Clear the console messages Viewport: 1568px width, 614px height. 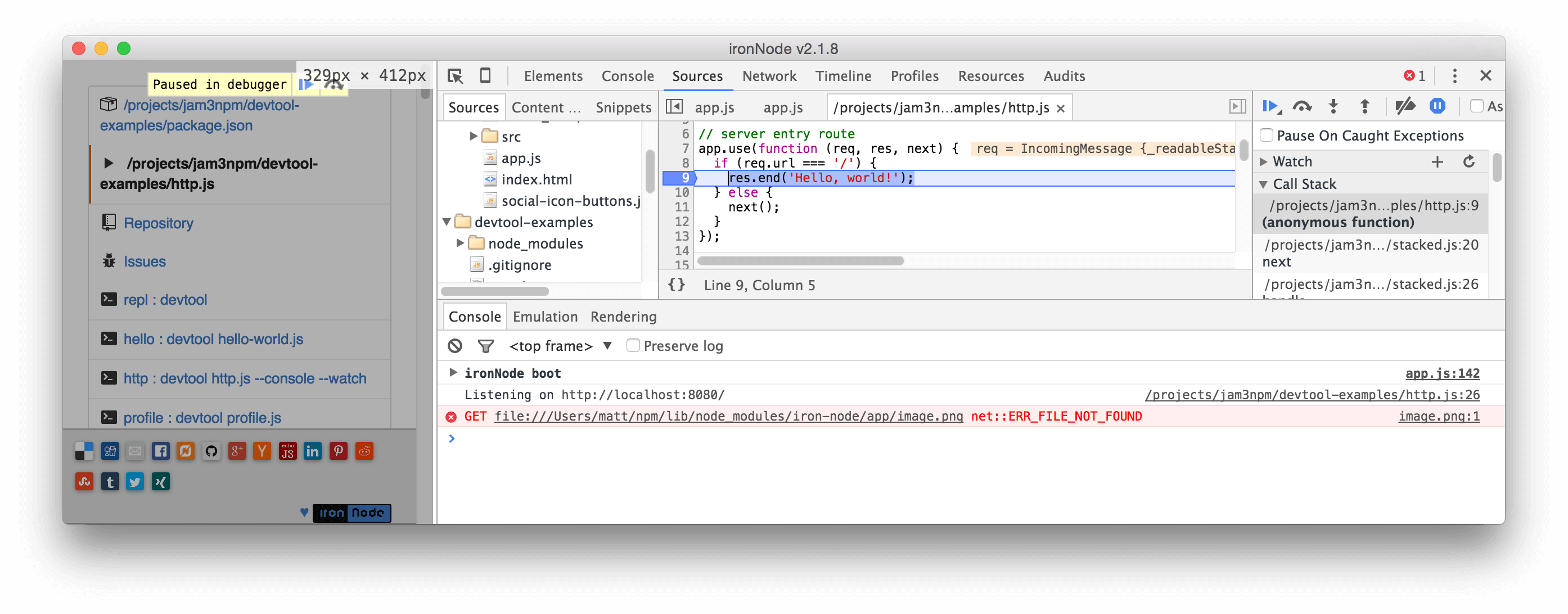454,346
